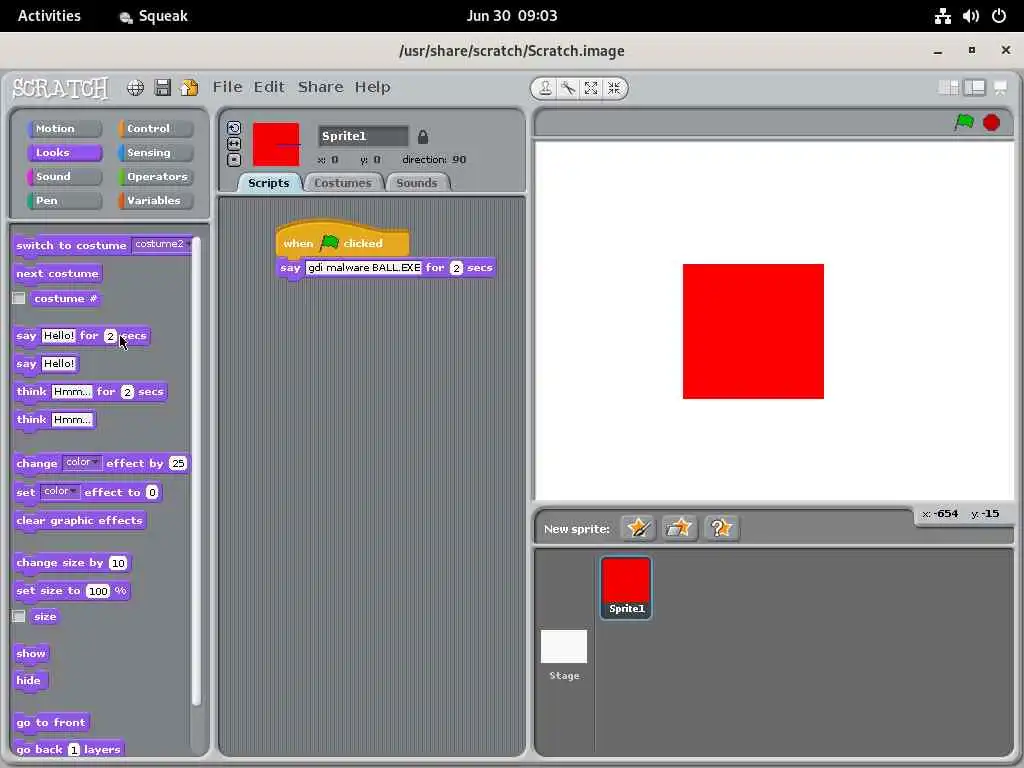1024x768 pixels.
Task: Open the system volume indicator
Action: pos(971,16)
